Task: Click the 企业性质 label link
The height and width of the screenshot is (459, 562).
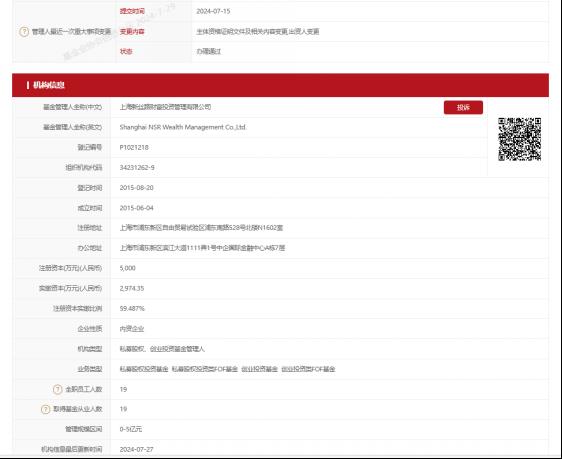Action: (90, 329)
